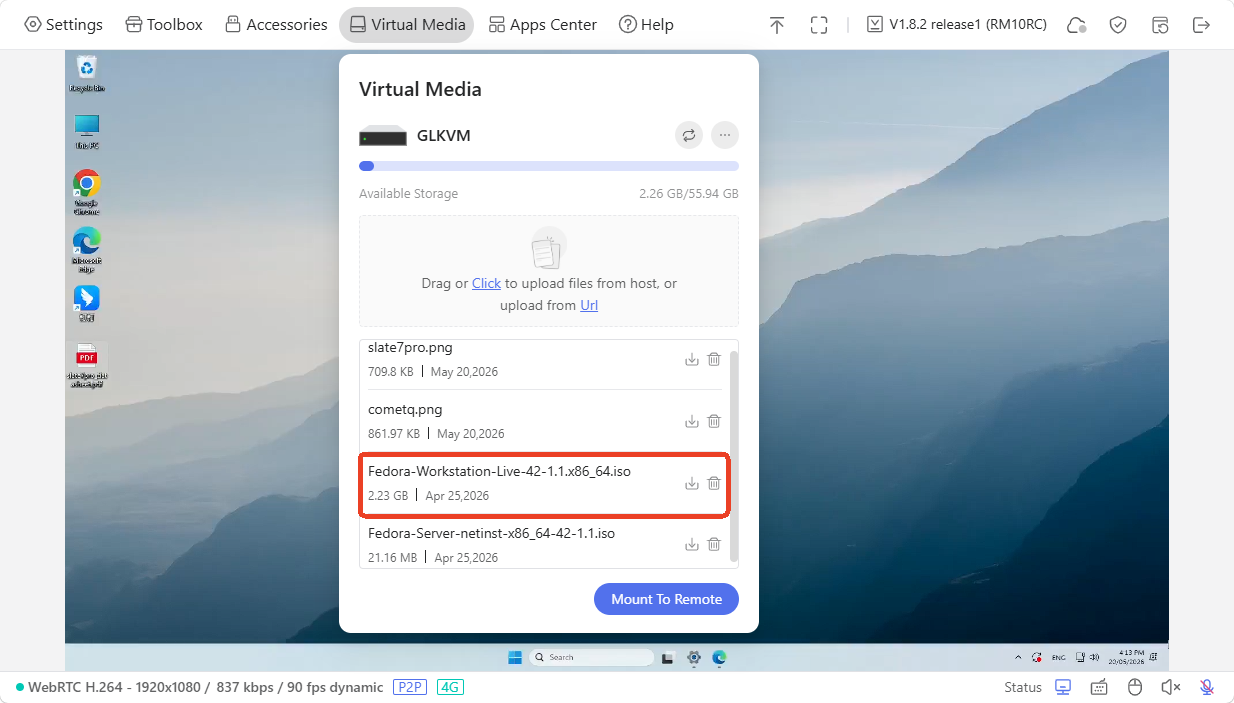Click the remote taskbar Search box

click(590, 657)
